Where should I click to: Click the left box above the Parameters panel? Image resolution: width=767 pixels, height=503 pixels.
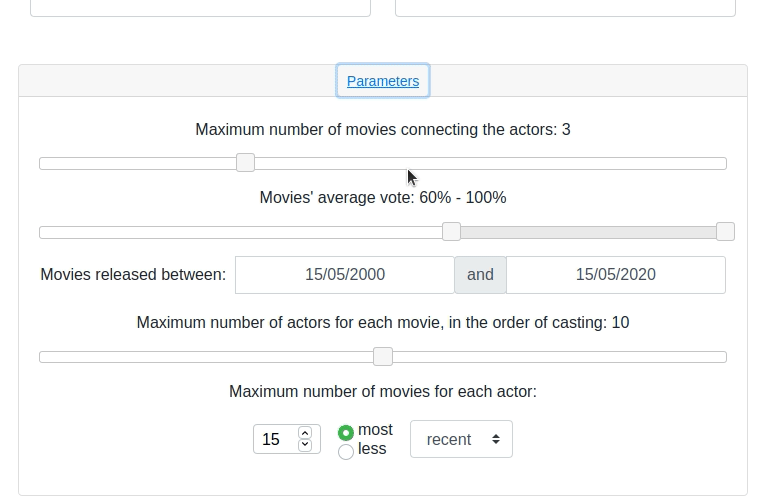click(200, 8)
